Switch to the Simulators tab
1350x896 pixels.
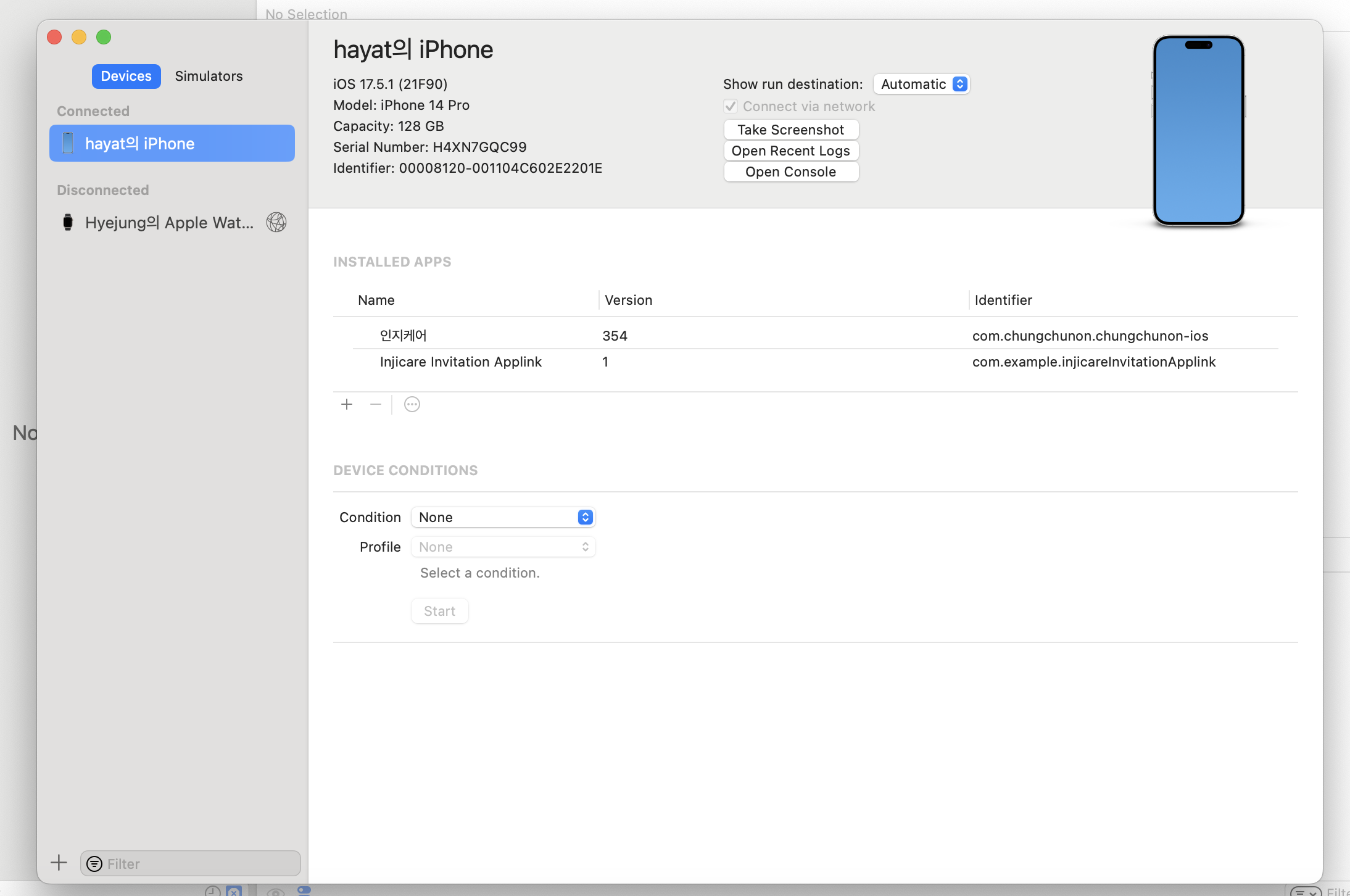209,76
